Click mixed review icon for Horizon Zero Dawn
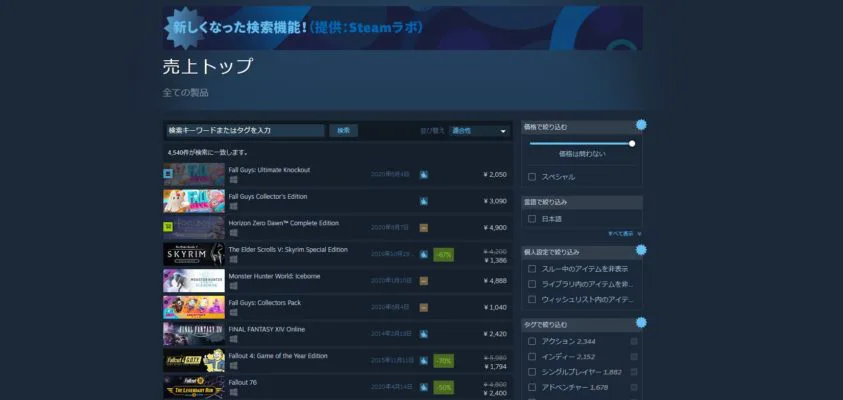 coord(424,228)
